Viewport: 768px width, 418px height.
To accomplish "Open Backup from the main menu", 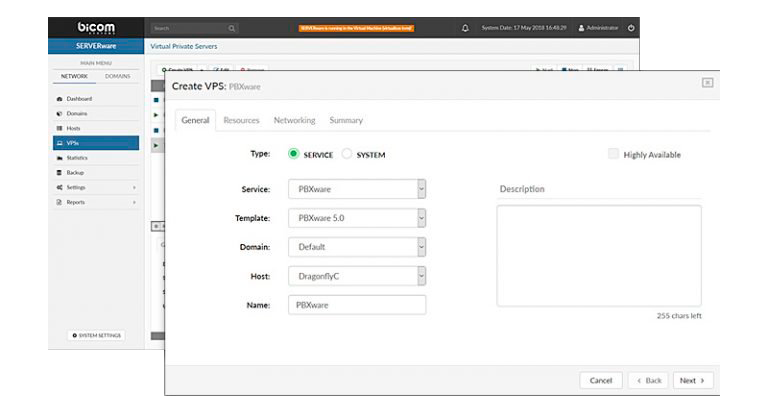I will pyautogui.click(x=96, y=172).
